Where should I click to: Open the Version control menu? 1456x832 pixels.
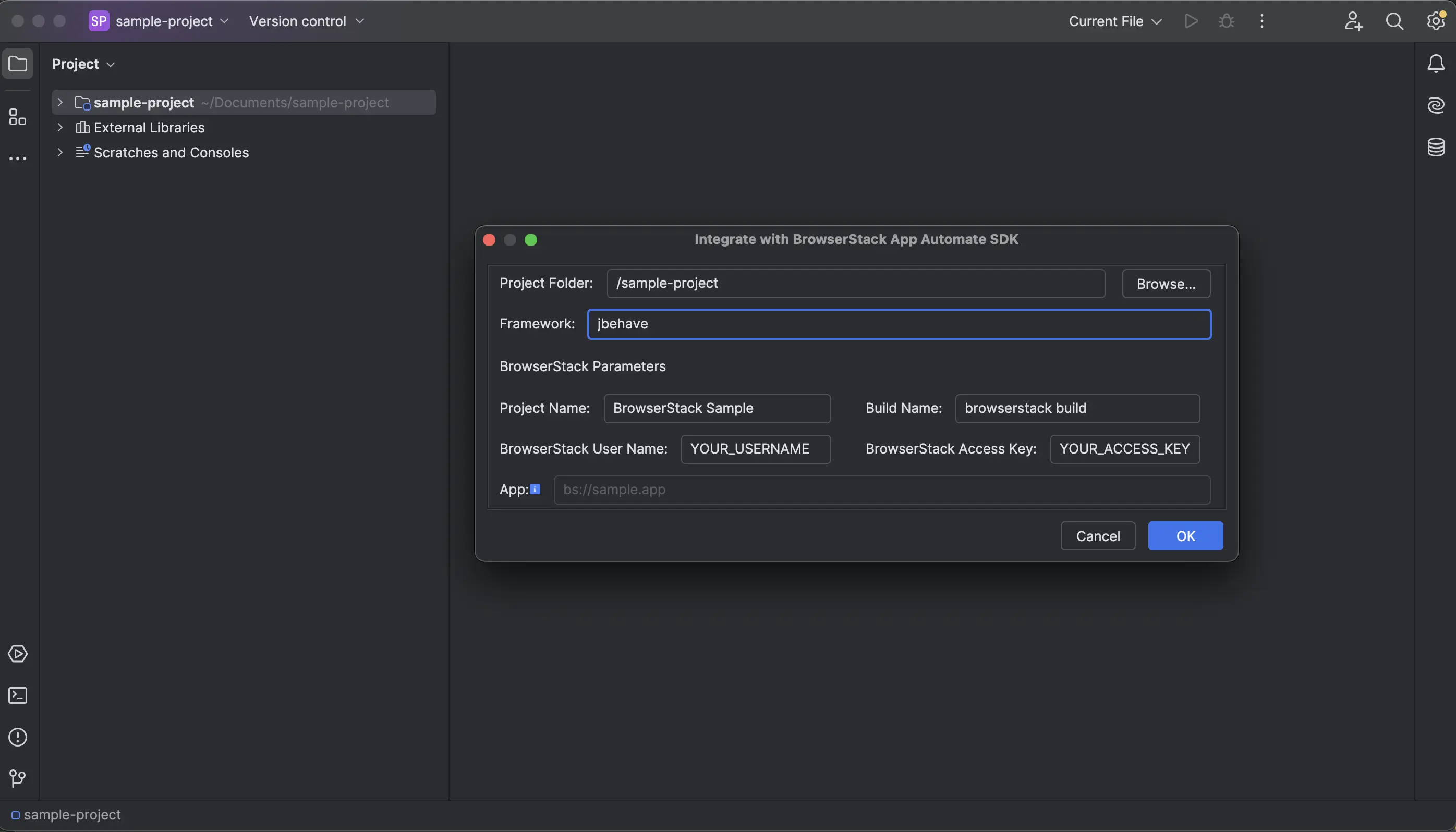click(x=307, y=22)
